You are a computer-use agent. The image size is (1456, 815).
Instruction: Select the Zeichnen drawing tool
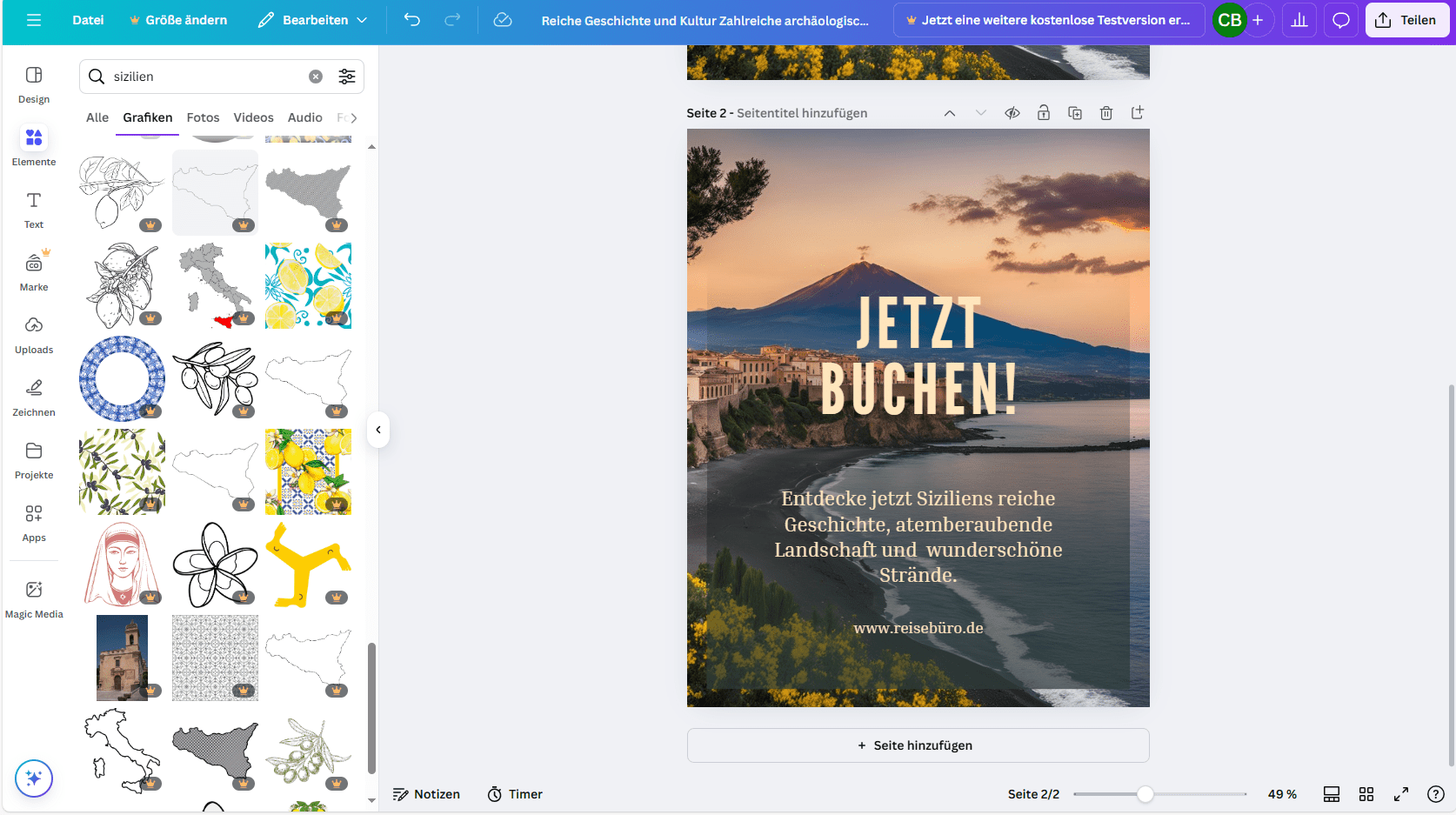tap(34, 397)
